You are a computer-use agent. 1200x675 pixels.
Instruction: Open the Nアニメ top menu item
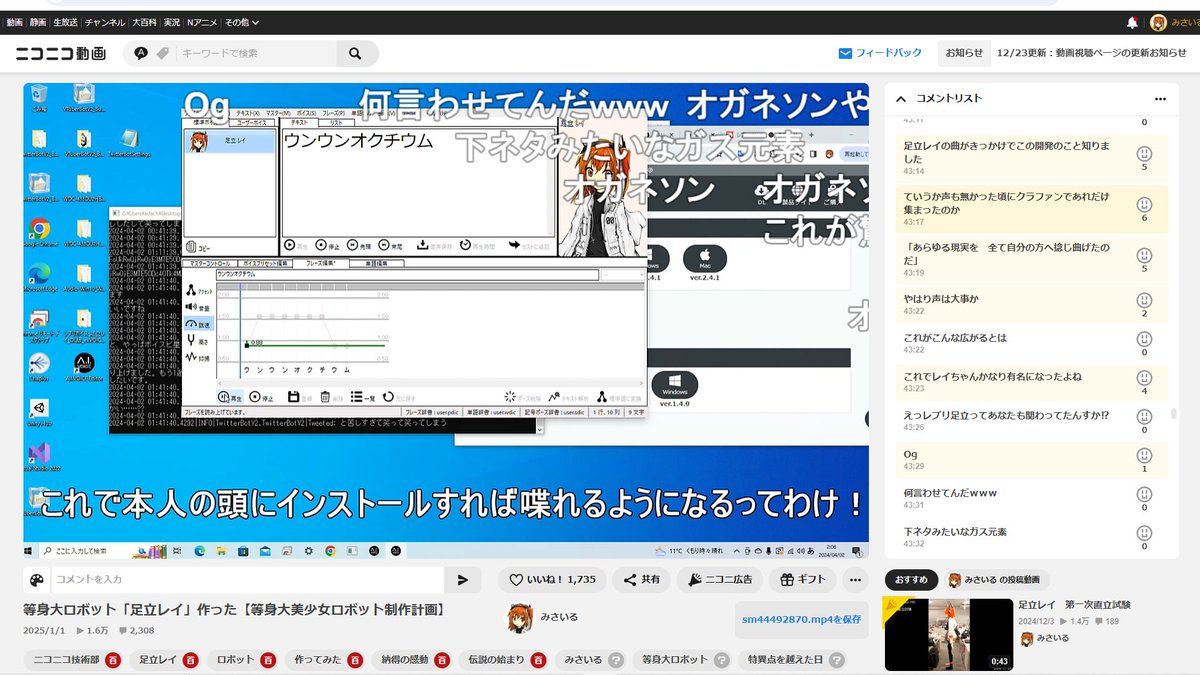(x=200, y=22)
